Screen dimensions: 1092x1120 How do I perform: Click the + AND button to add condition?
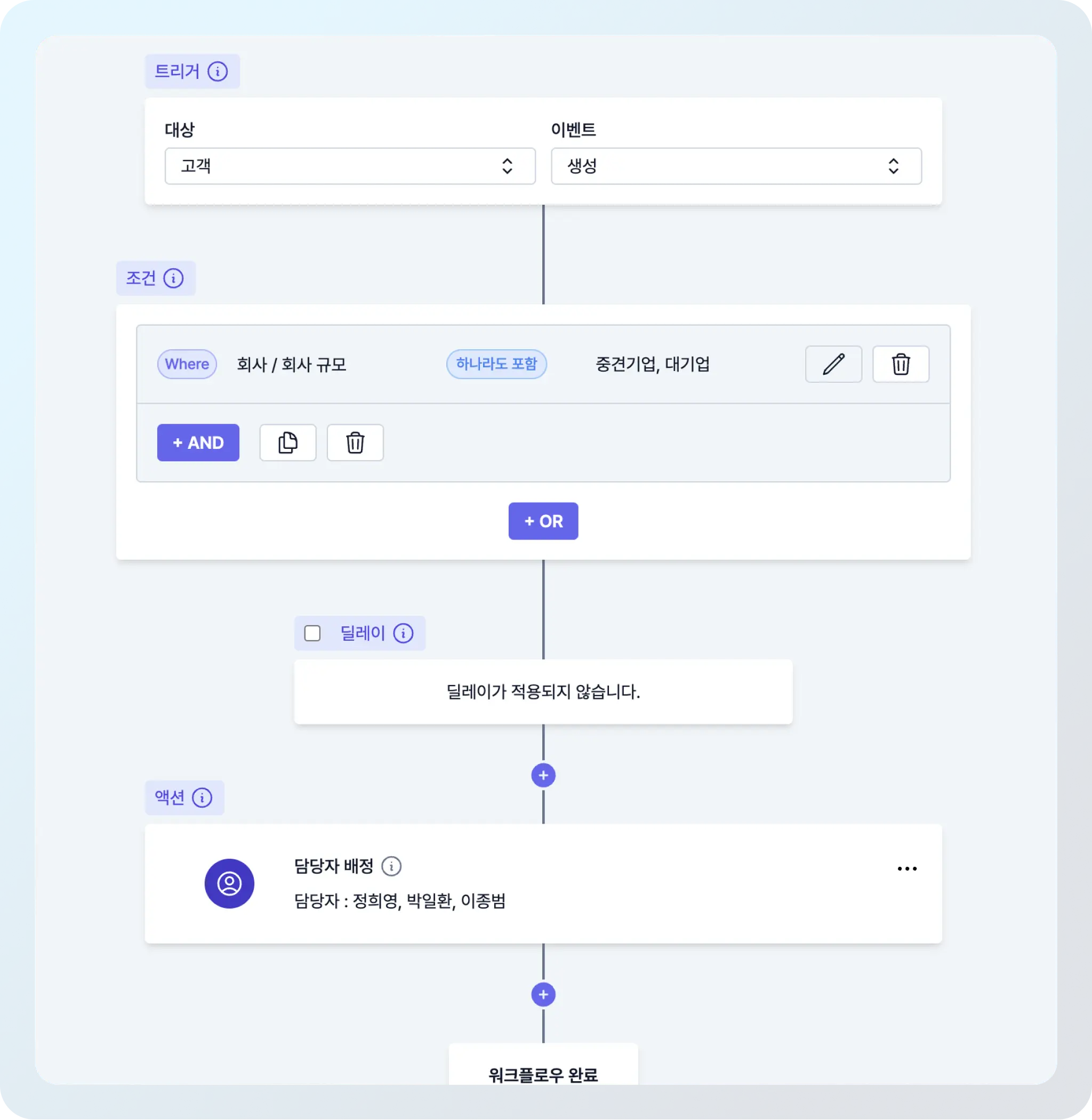198,441
